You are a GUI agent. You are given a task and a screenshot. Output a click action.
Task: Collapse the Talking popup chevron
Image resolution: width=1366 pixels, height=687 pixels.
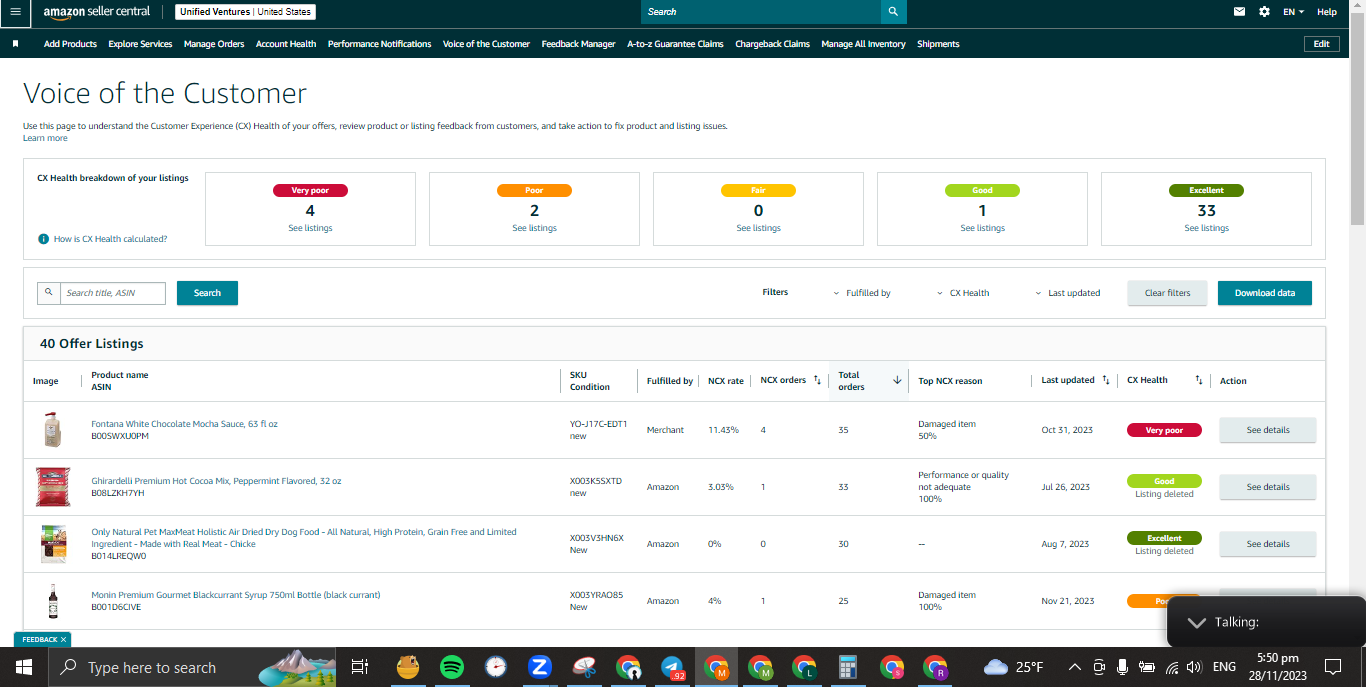(x=1196, y=622)
